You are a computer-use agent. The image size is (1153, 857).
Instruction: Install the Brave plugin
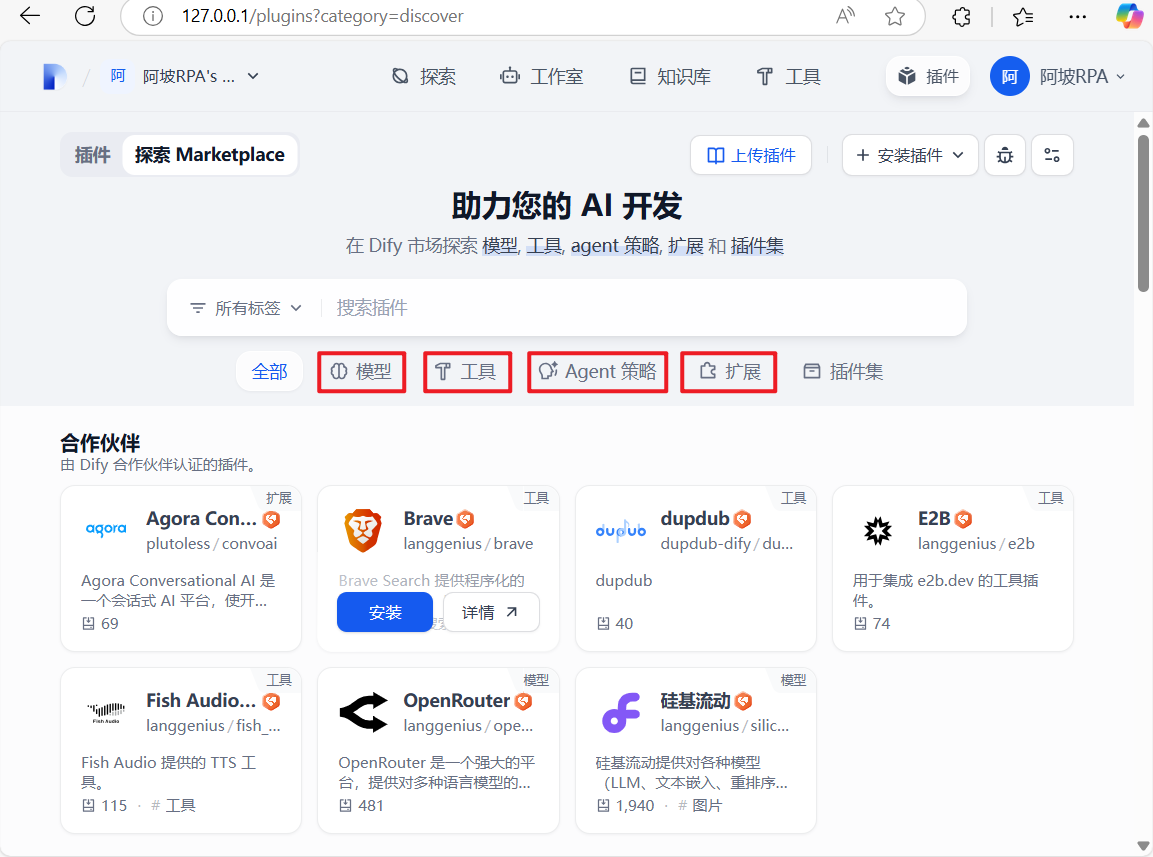click(385, 612)
